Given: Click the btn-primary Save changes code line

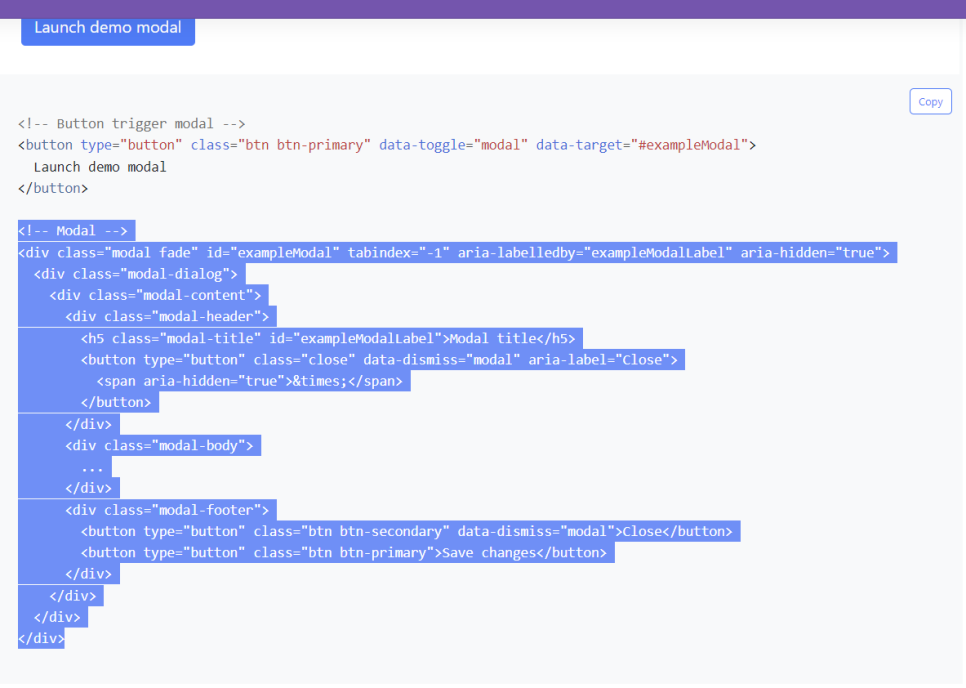Looking at the screenshot, I should 344,553.
